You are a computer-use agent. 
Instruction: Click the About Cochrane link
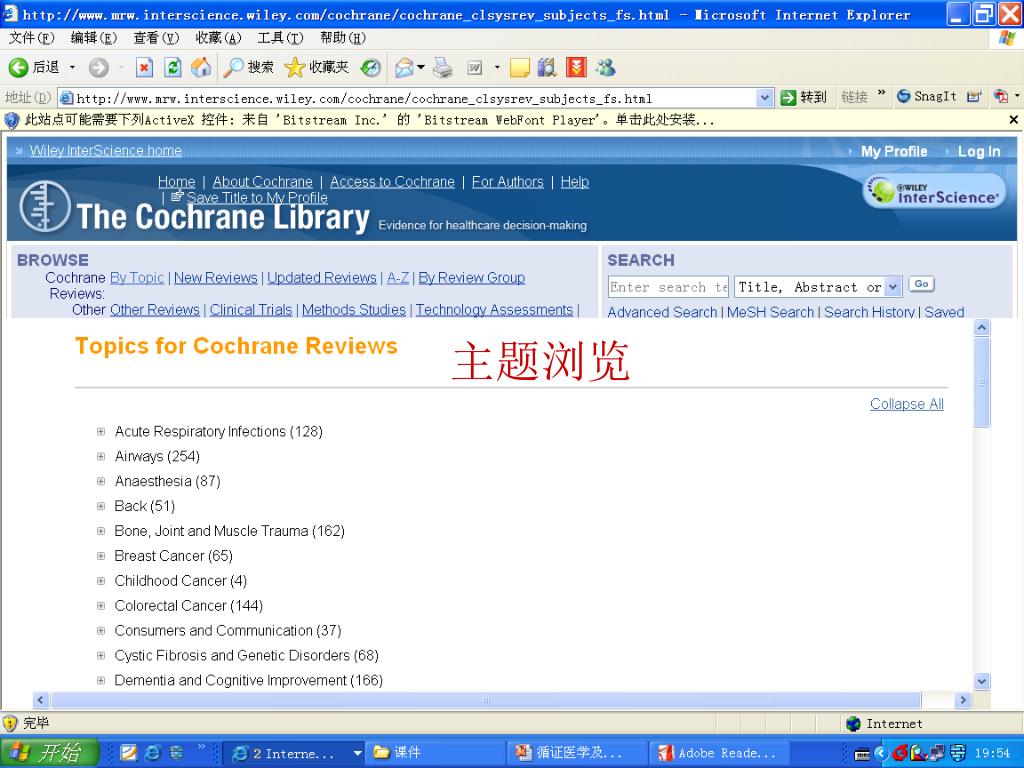click(263, 182)
